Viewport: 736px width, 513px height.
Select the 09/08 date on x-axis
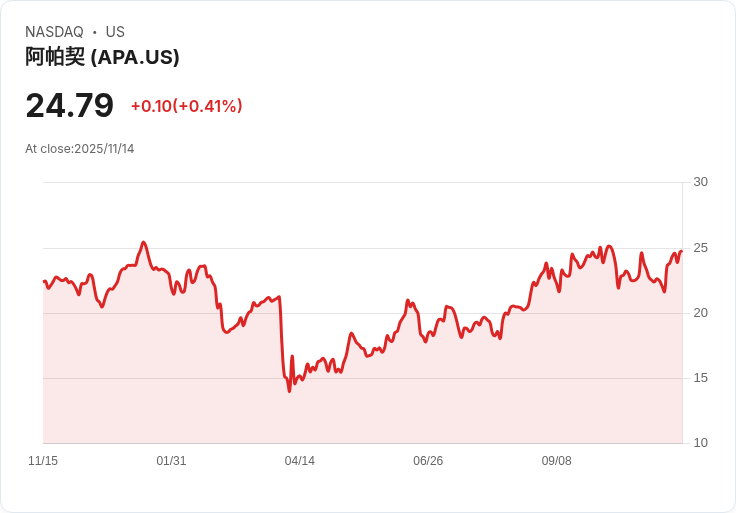coord(556,461)
